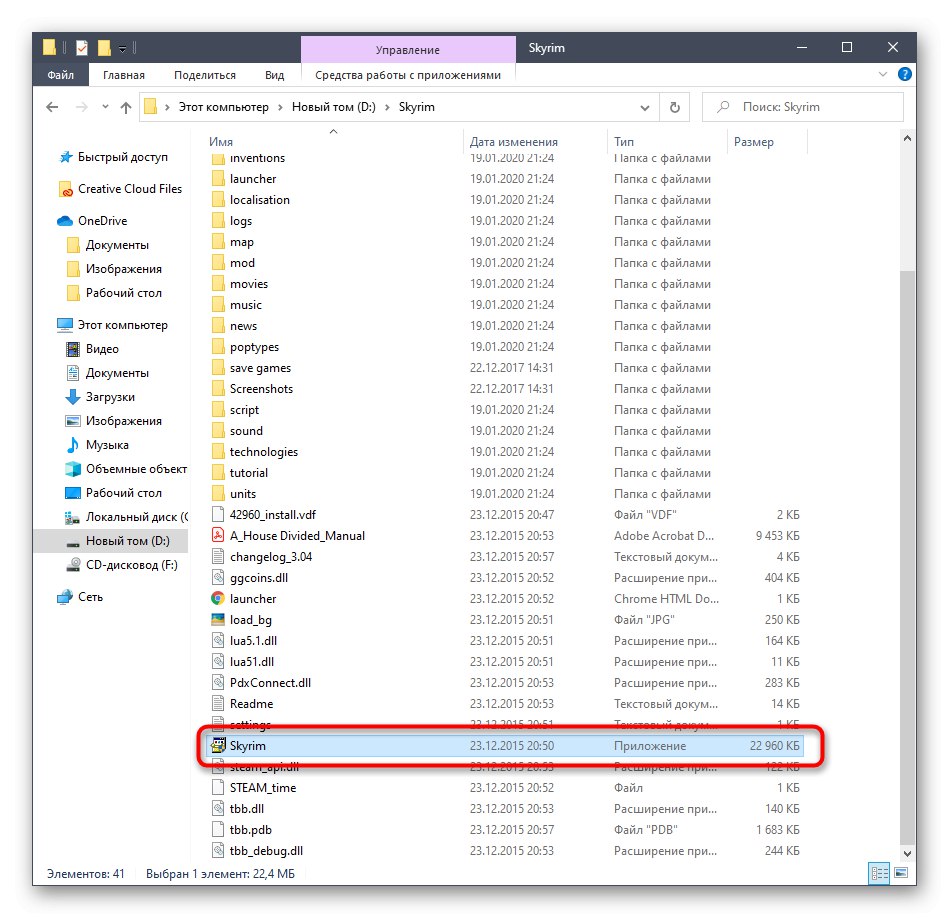Image resolution: width=949 pixels, height=918 pixels.
Task: Click the Properties icon in the title bar toolbar
Action: 82,46
